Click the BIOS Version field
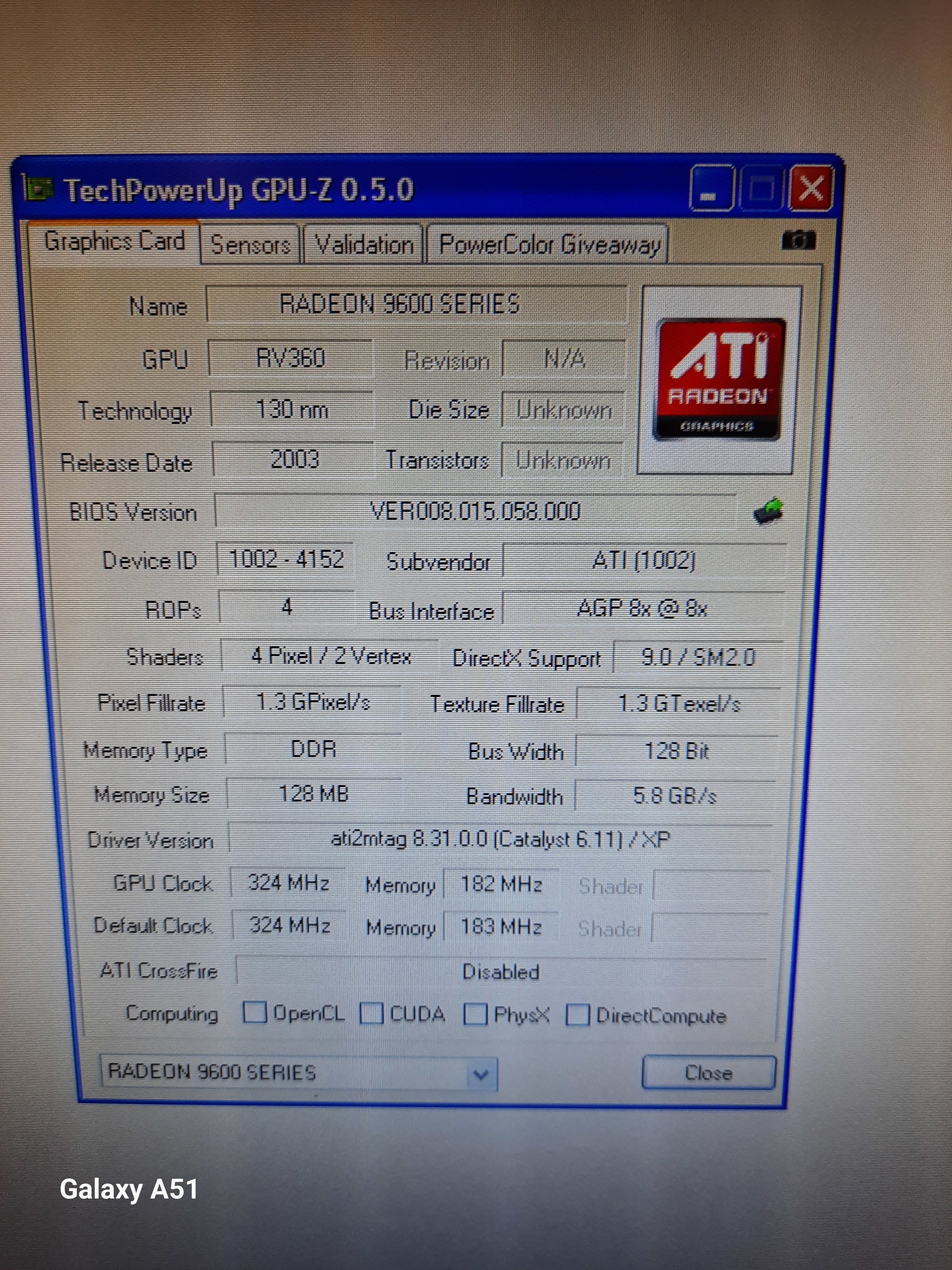This screenshot has width=952, height=1270. [x=475, y=511]
